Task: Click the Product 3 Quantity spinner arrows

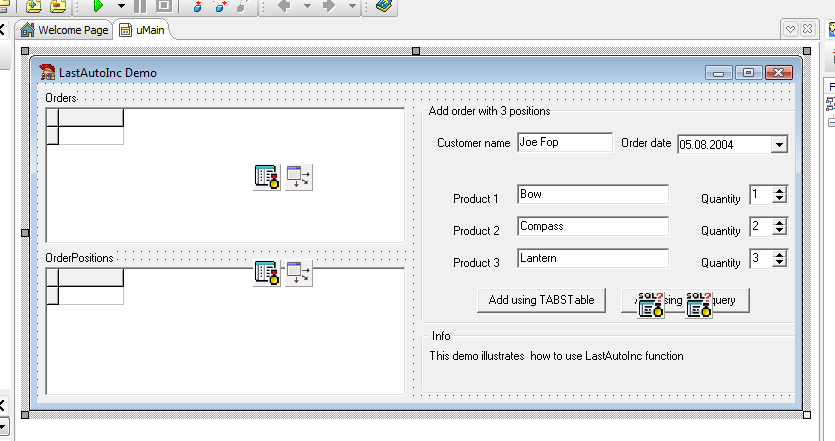Action: click(780, 259)
